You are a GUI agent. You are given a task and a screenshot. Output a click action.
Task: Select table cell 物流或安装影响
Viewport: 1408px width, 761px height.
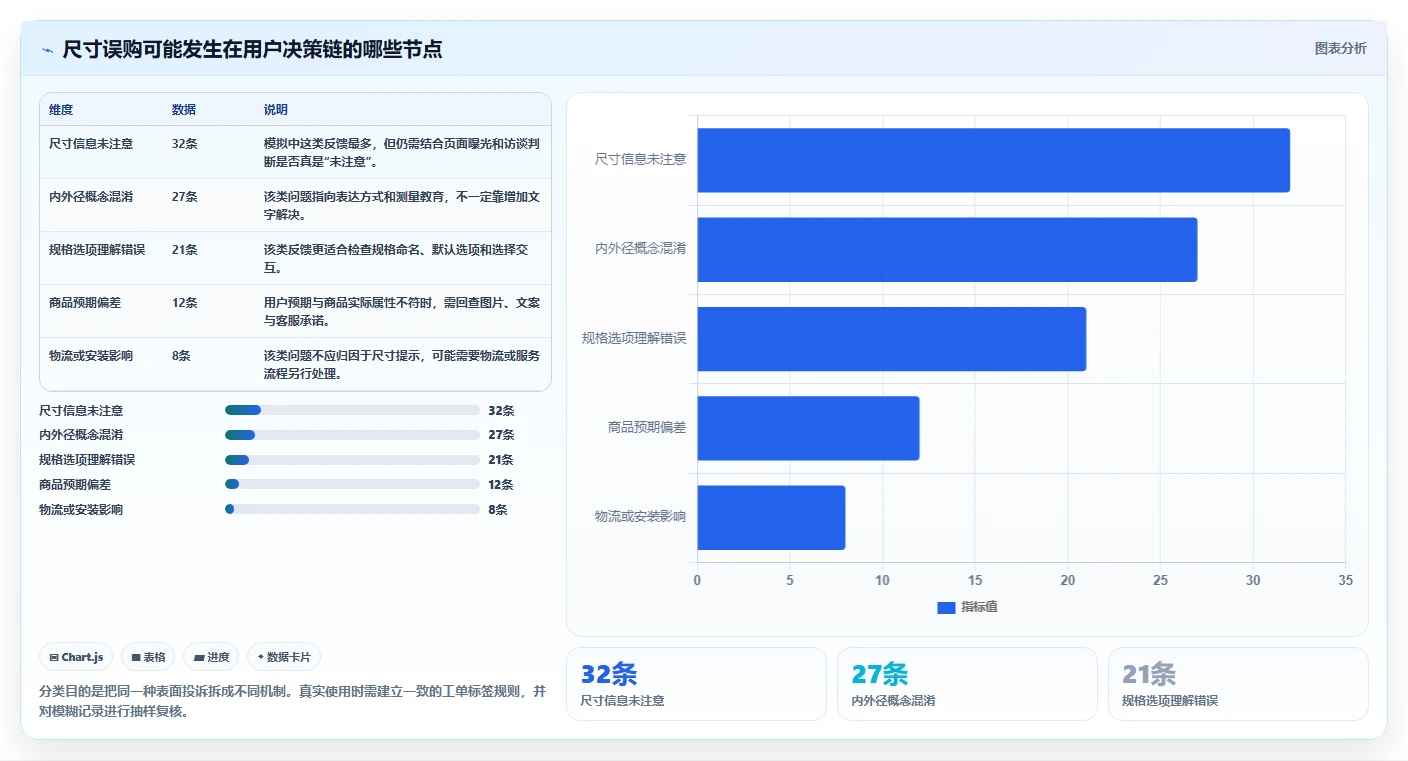coord(91,355)
